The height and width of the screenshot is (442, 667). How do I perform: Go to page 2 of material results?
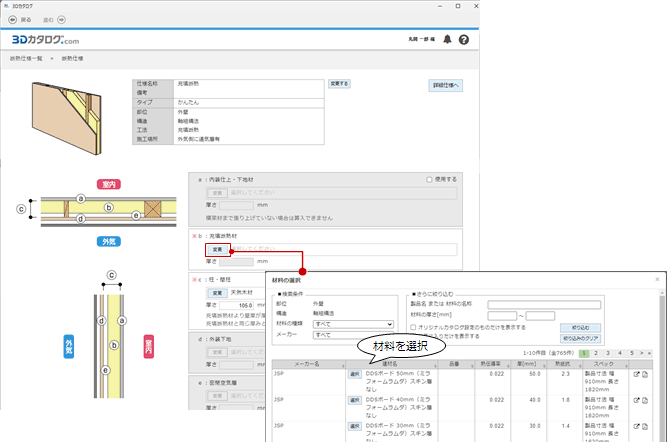[x=596, y=352]
